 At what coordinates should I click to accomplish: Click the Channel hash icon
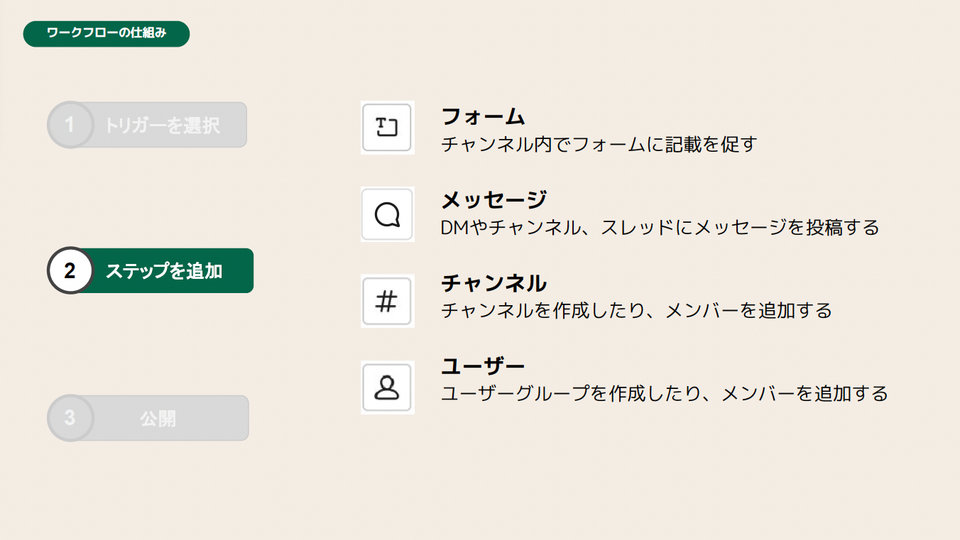click(x=387, y=301)
